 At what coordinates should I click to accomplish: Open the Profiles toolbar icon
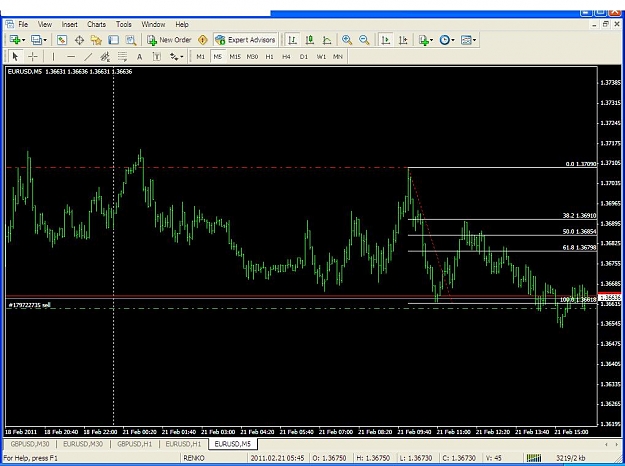coord(36,40)
